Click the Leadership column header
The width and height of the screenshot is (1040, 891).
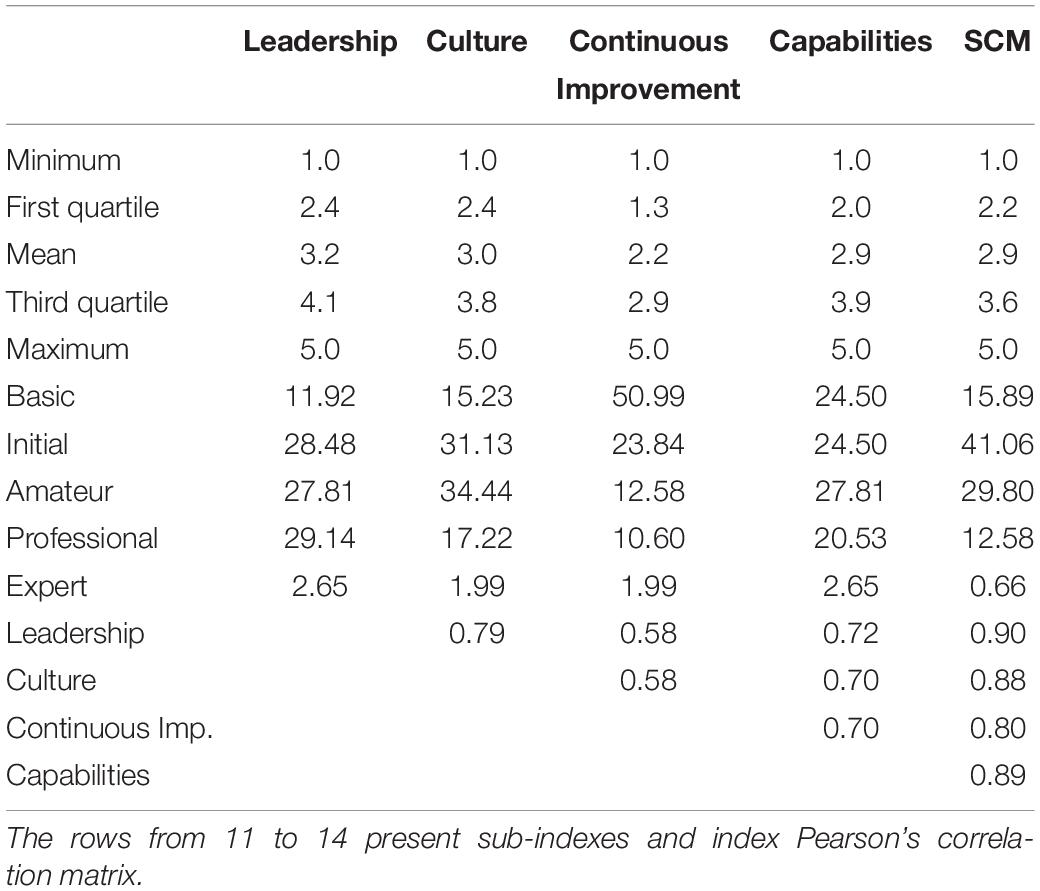pos(320,42)
